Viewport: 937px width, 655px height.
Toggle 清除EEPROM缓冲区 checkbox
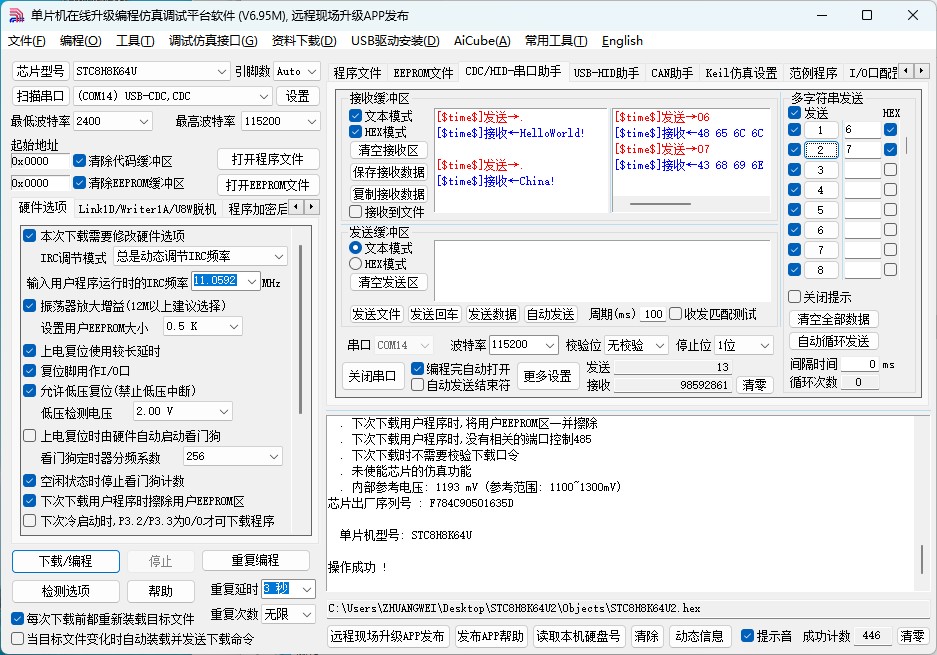[x=79, y=182]
